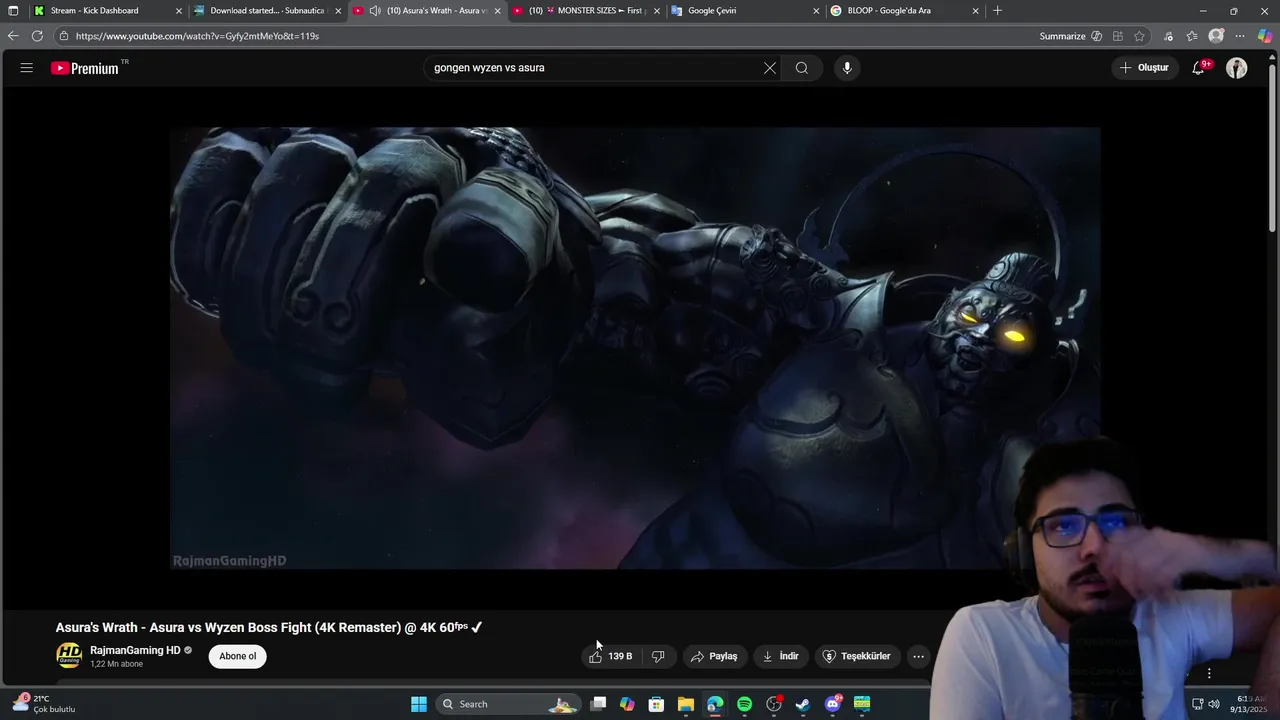Open the Windows Start menu
1280x720 pixels.
point(419,704)
